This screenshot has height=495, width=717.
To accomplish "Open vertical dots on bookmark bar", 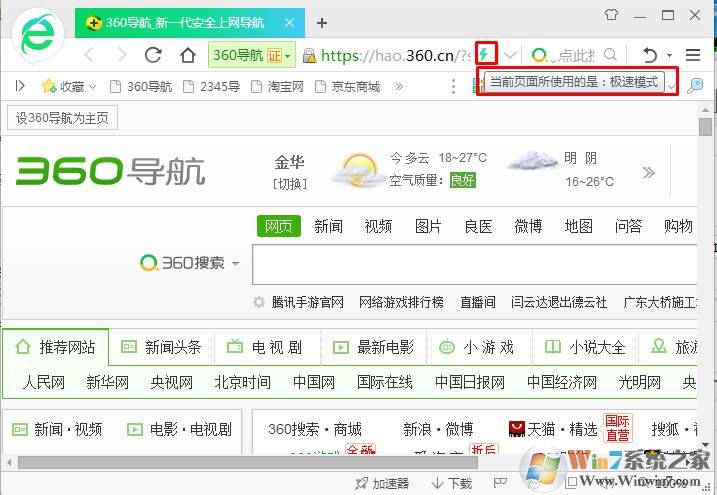I will point(453,86).
